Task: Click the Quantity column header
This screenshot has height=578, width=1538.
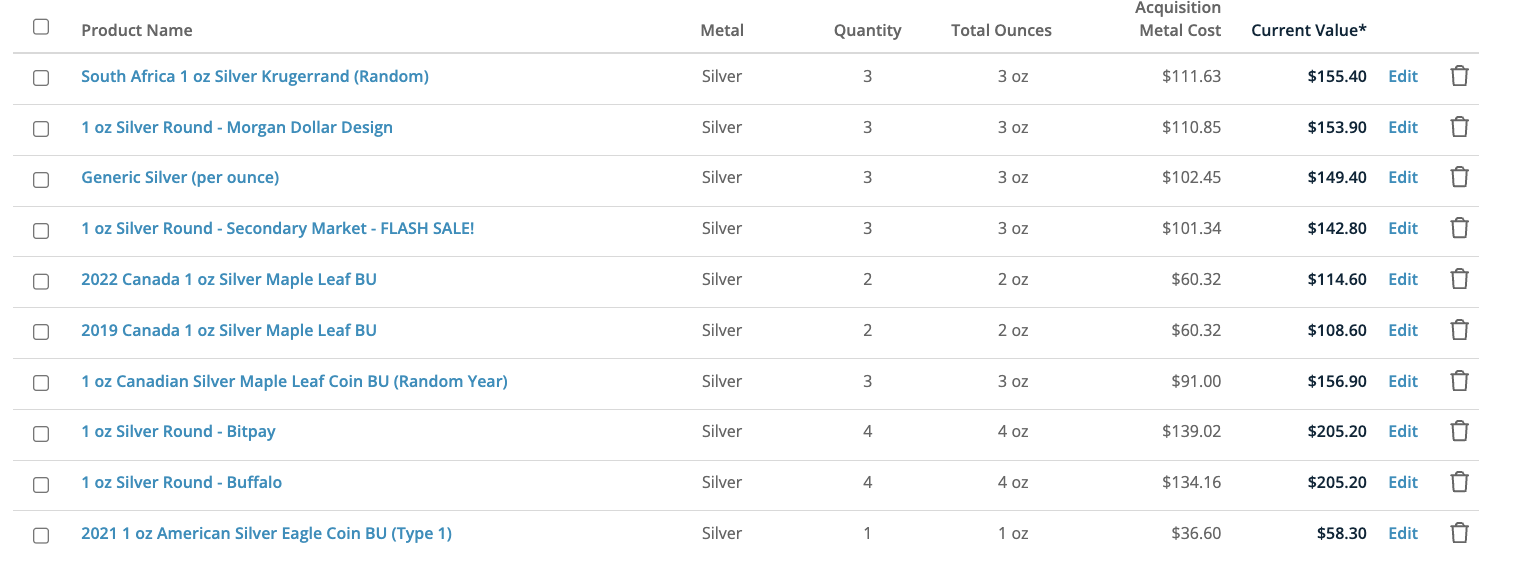Action: click(x=867, y=30)
